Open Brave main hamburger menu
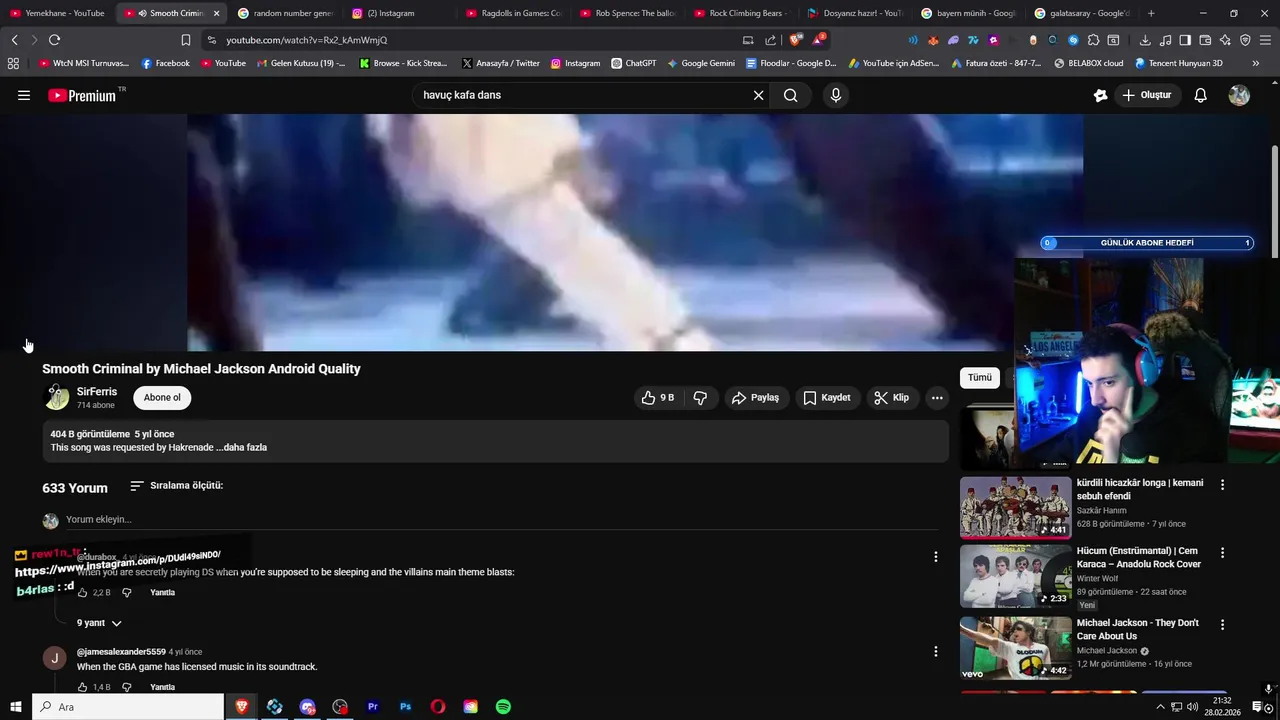Screen dimensions: 1280x720 (x=1265, y=40)
